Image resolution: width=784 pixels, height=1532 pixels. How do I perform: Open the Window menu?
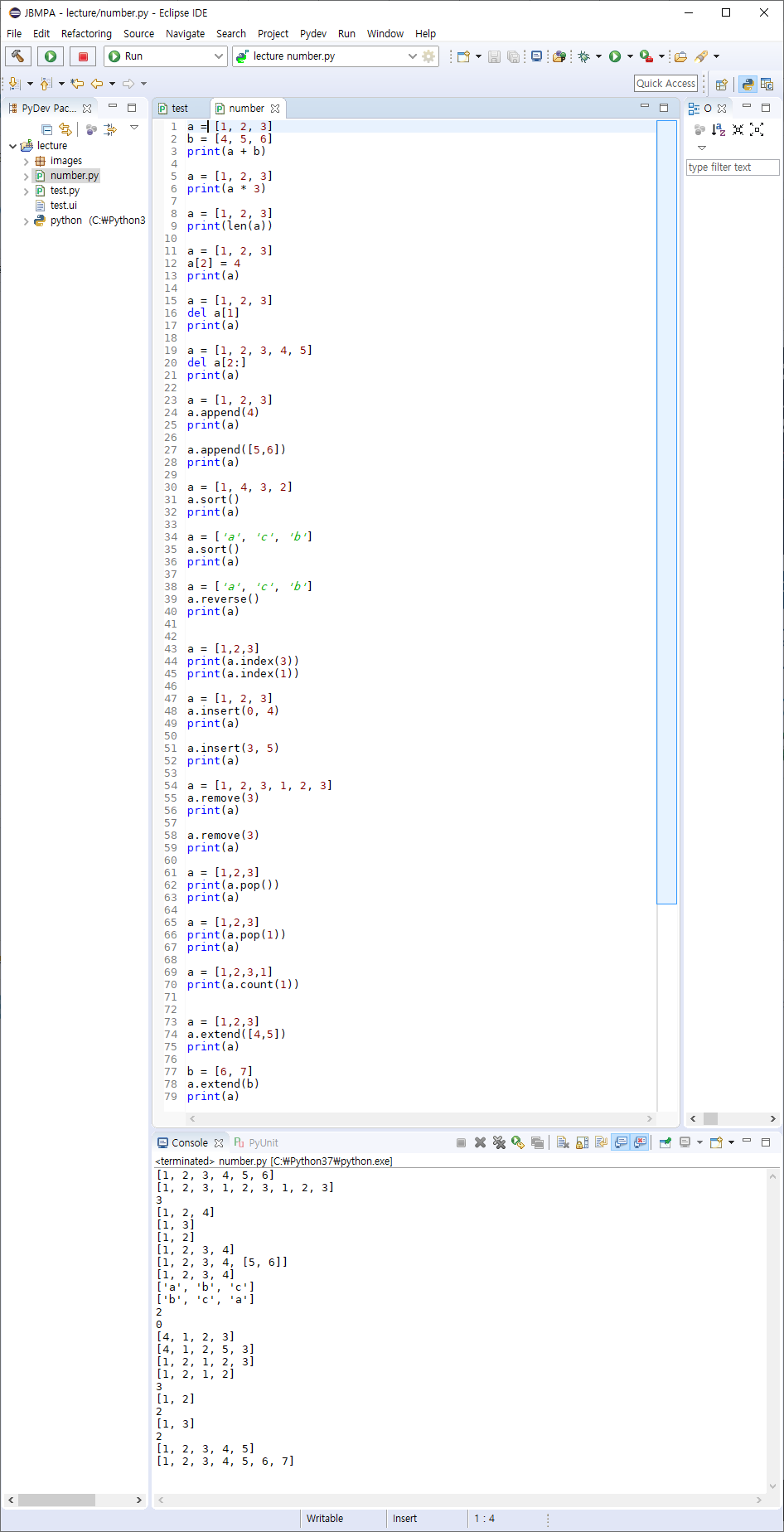[385, 34]
